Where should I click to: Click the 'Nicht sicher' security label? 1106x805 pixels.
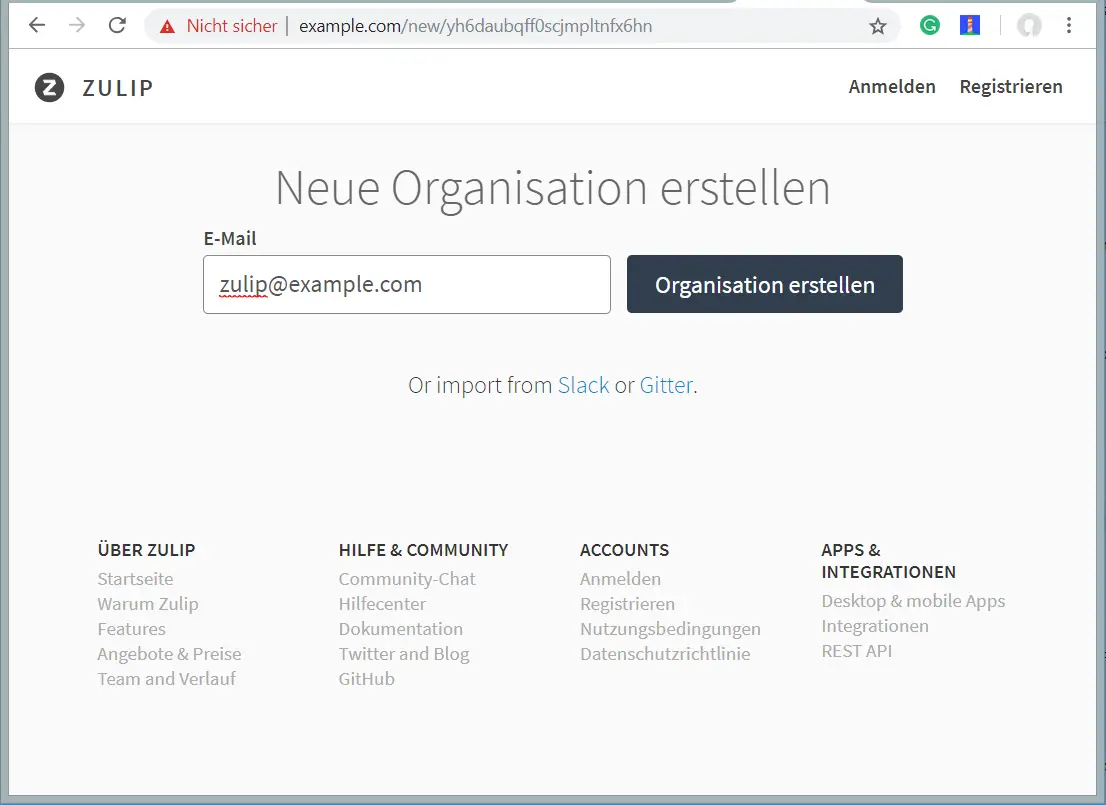coord(232,26)
